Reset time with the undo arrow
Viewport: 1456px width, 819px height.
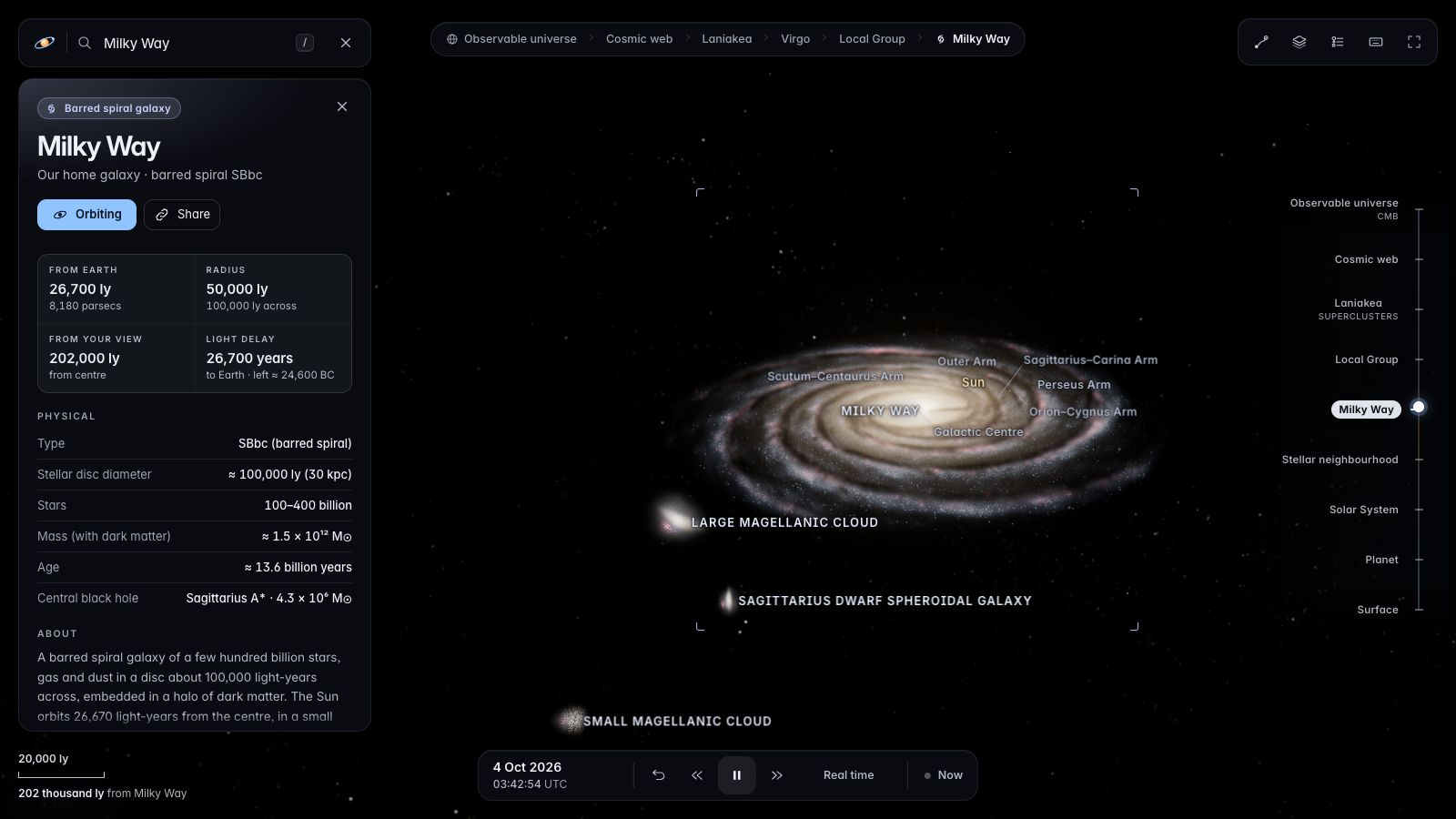click(x=659, y=775)
